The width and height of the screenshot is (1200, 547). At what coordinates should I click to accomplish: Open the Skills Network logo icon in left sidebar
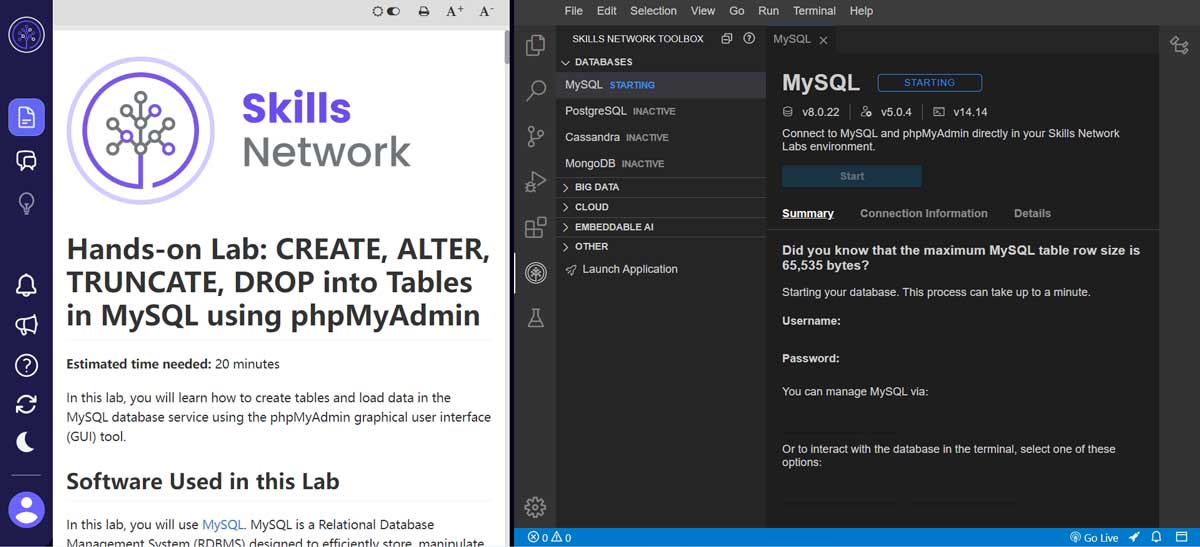(x=26, y=36)
